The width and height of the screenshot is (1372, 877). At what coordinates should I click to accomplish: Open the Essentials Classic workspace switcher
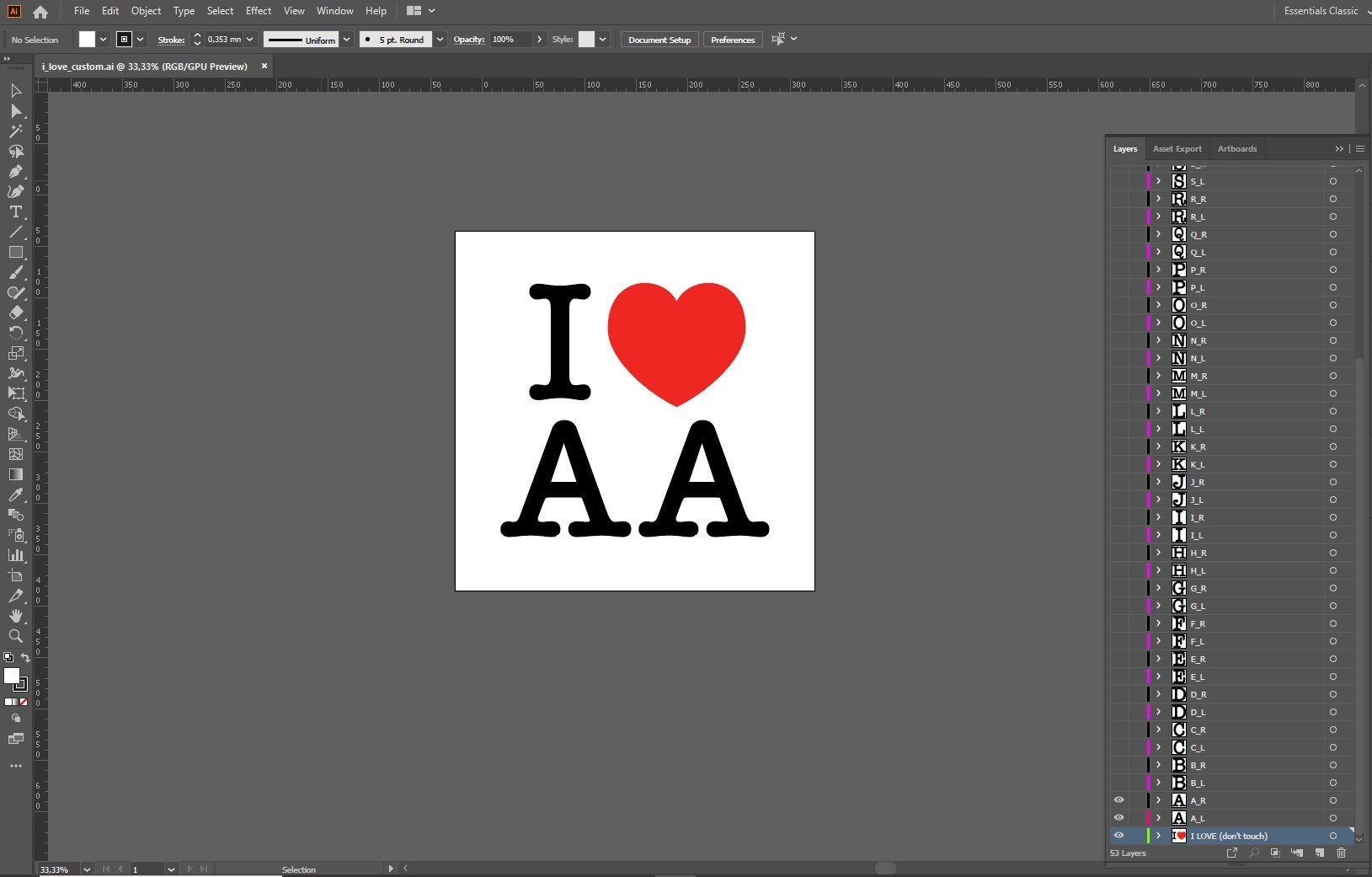(x=1325, y=11)
